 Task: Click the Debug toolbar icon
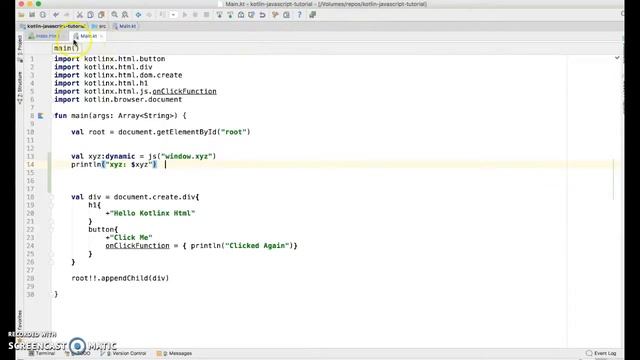196,15
